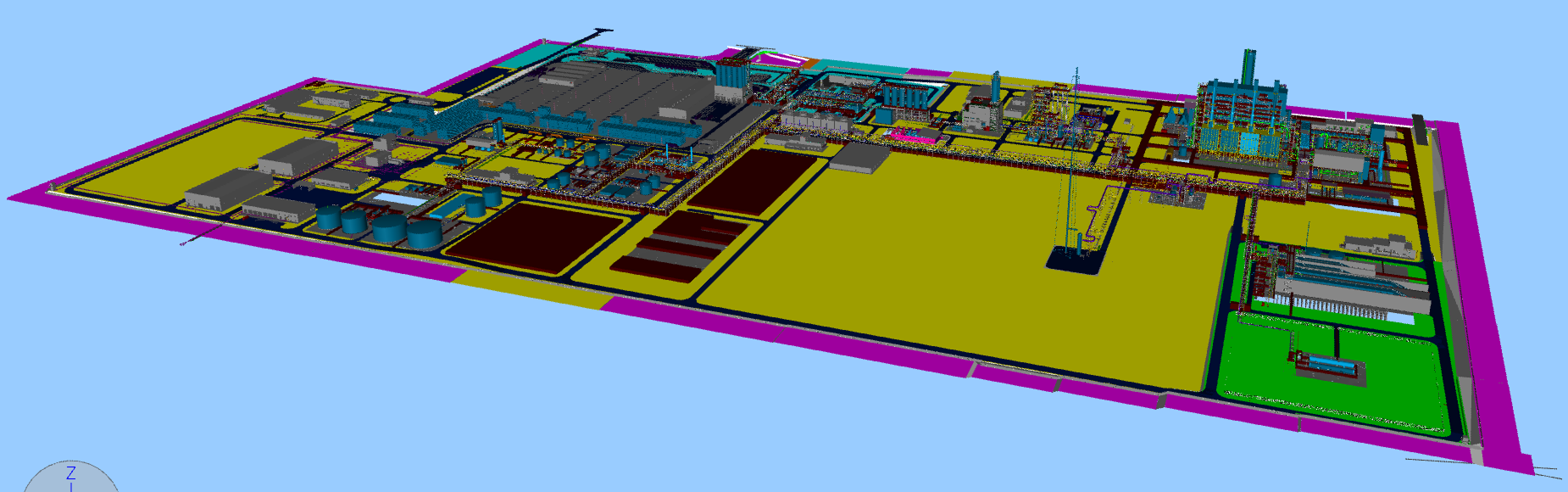1568x492 pixels.
Task: Pick the rightmost of the four large blue tanks
Action: click(x=425, y=232)
